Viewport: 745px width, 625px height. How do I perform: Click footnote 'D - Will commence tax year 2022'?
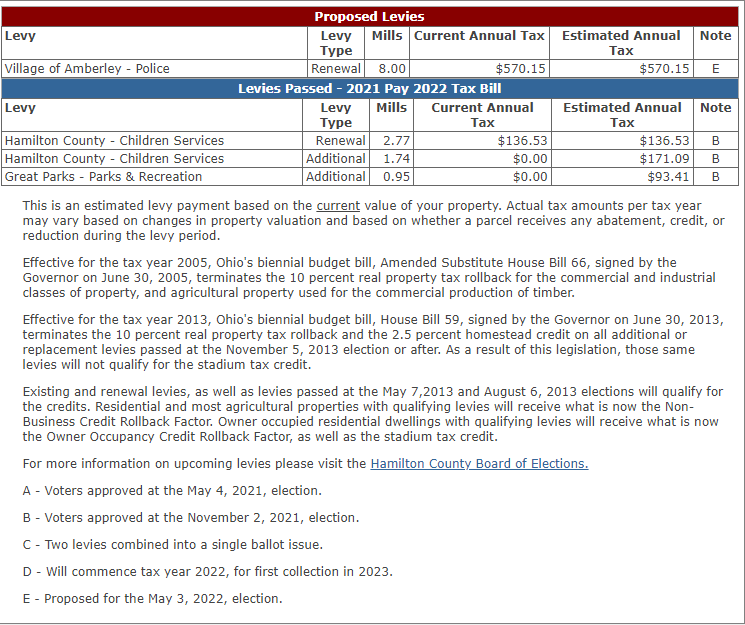coord(208,571)
